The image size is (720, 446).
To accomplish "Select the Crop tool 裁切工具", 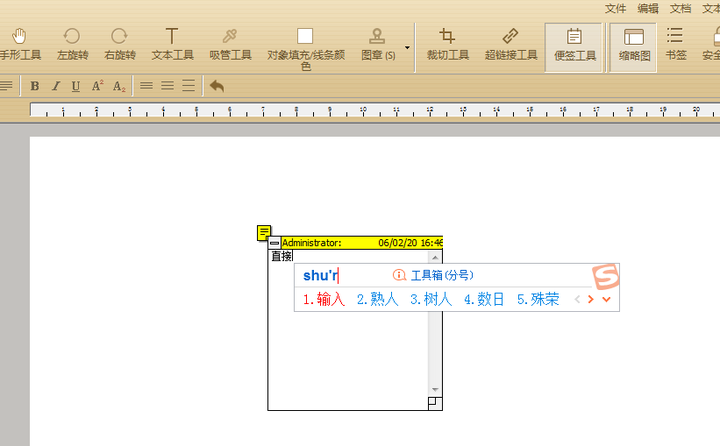I will [x=447, y=45].
